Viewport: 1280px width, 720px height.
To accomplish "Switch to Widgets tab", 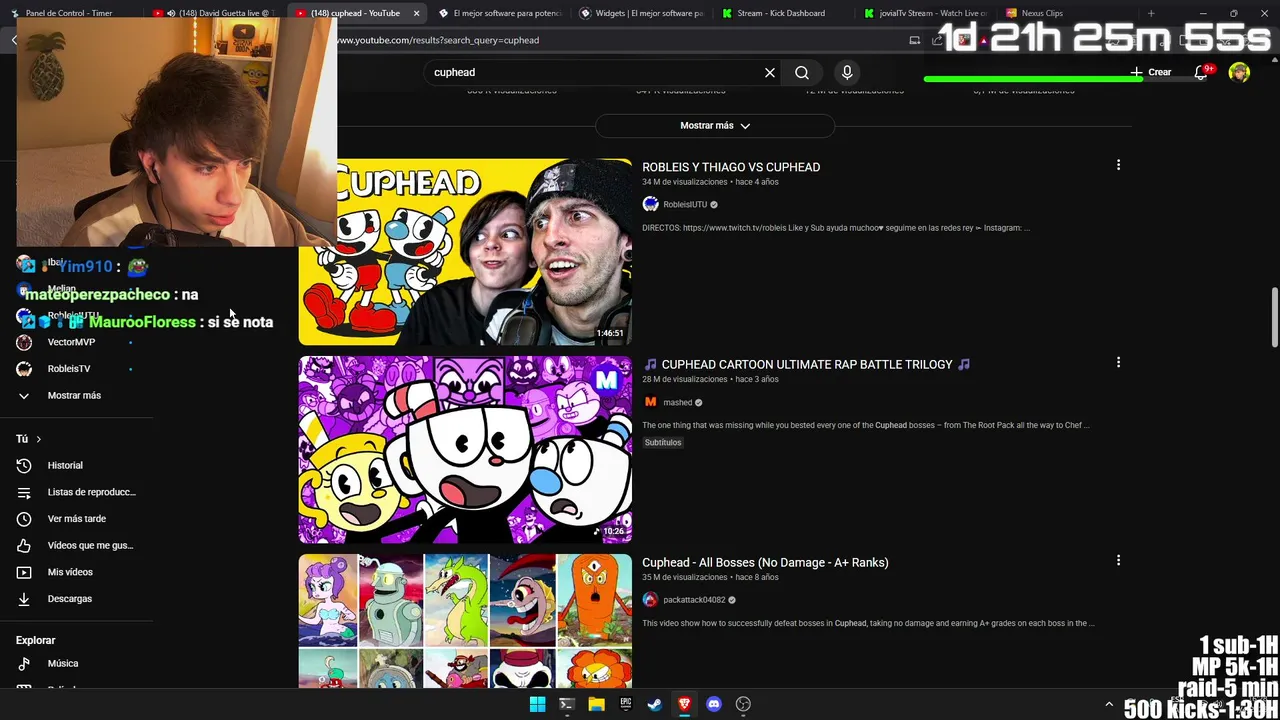I will pos(642,13).
